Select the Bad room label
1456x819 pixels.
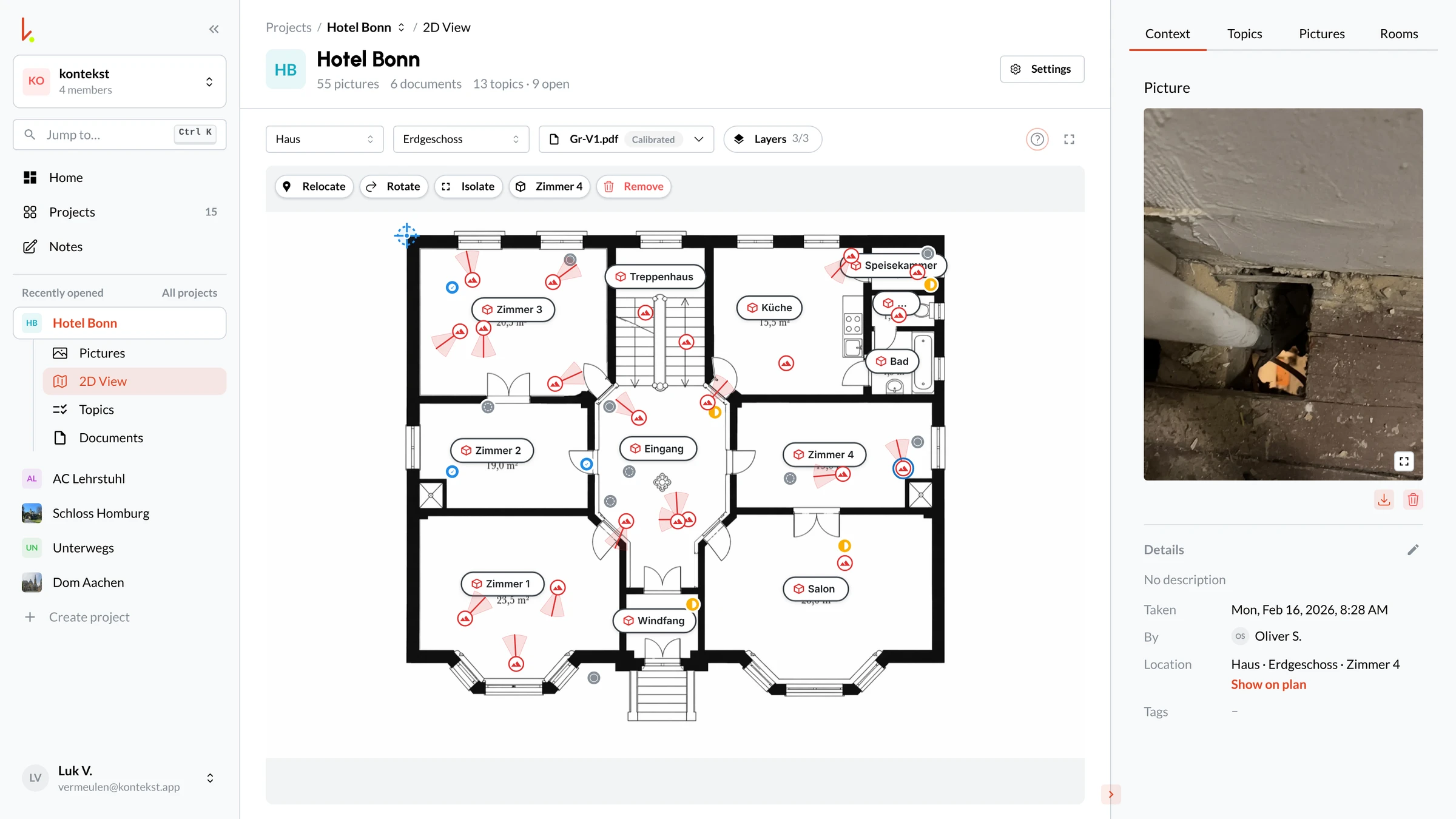click(892, 362)
